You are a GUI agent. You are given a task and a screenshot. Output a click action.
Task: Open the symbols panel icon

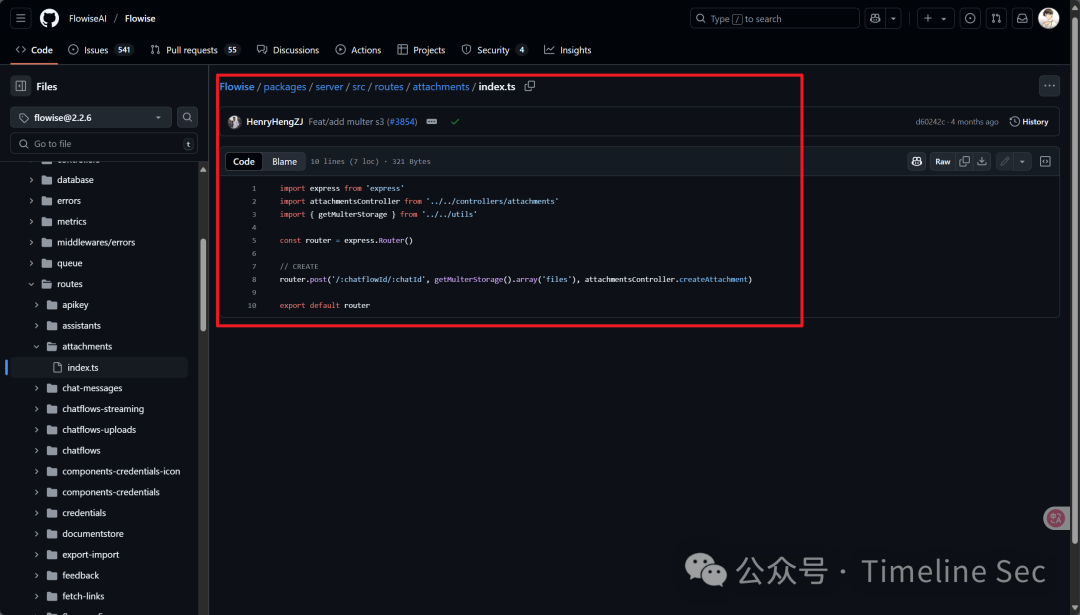click(x=1045, y=161)
